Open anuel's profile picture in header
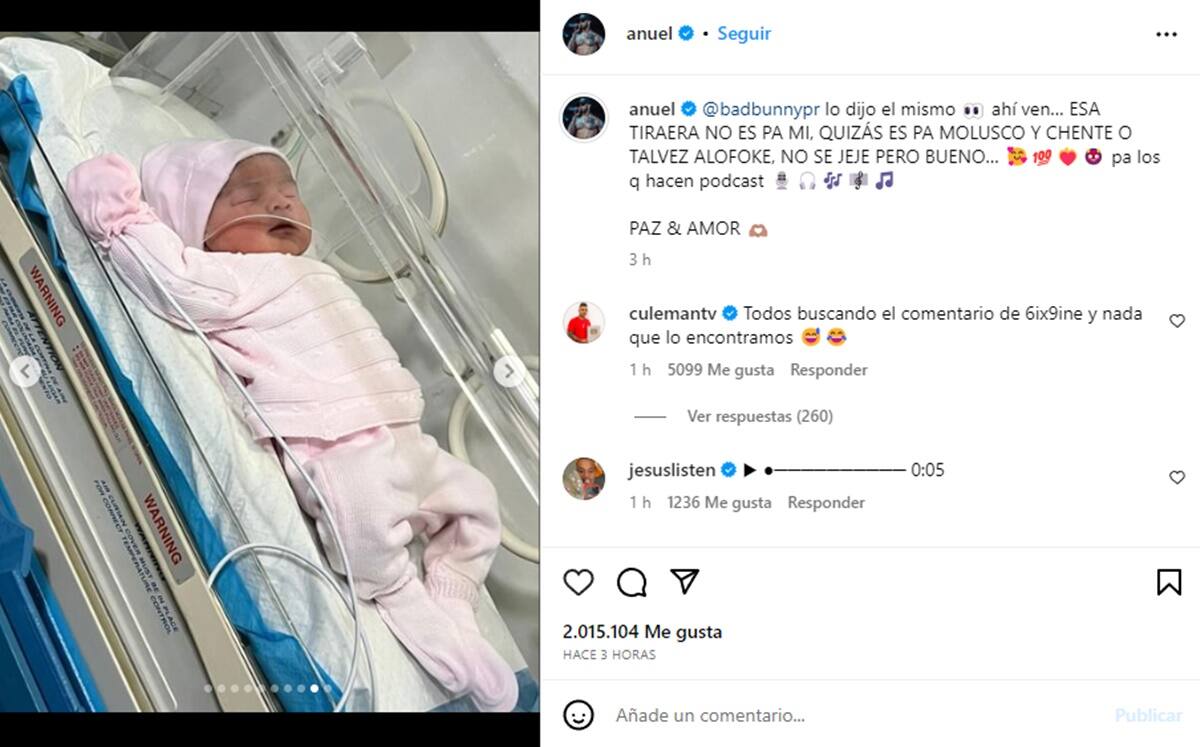Screen dimensions: 1200x747 pyautogui.click(x=584, y=34)
